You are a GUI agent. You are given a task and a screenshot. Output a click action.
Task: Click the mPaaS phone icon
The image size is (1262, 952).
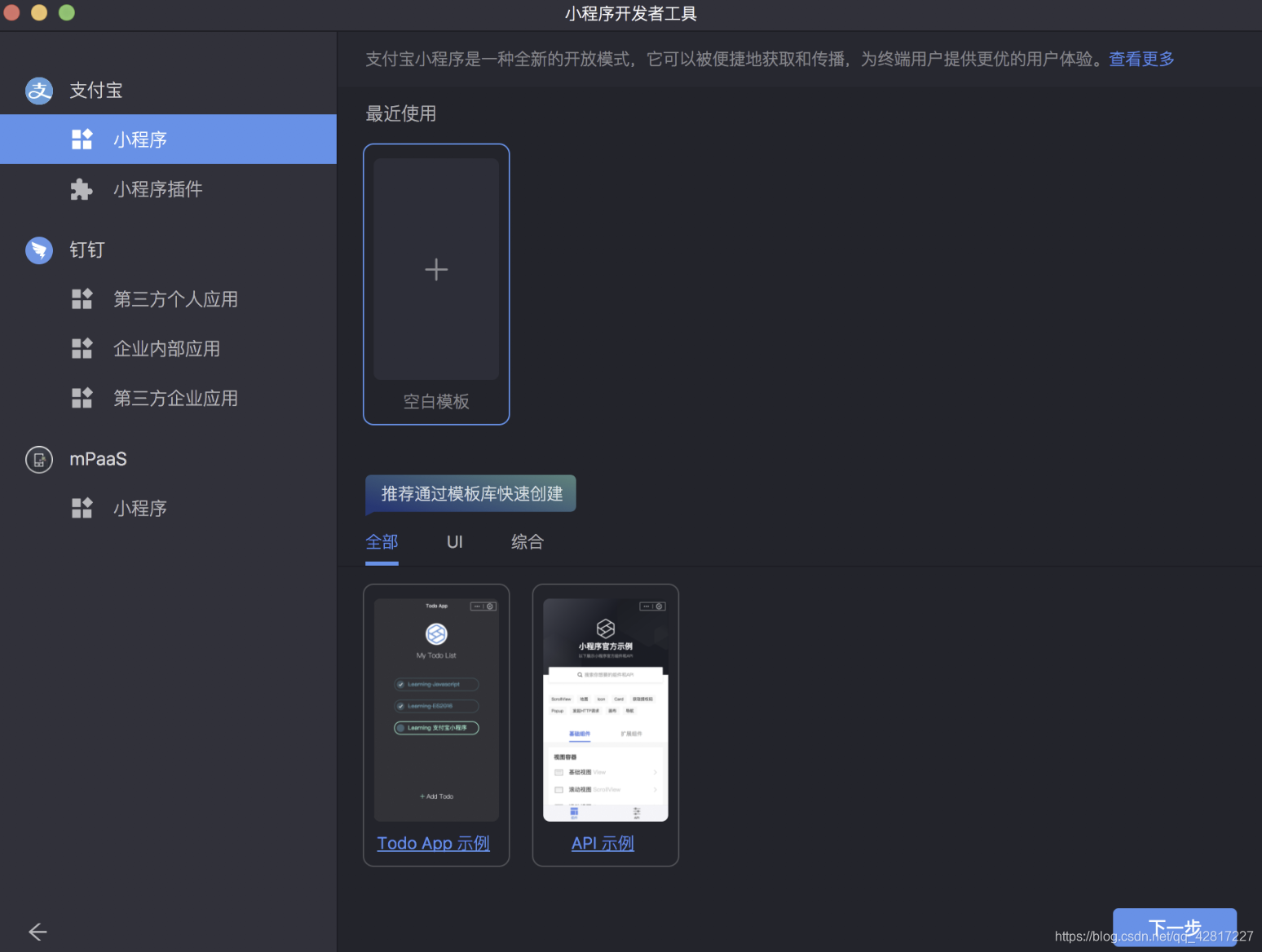[38, 459]
